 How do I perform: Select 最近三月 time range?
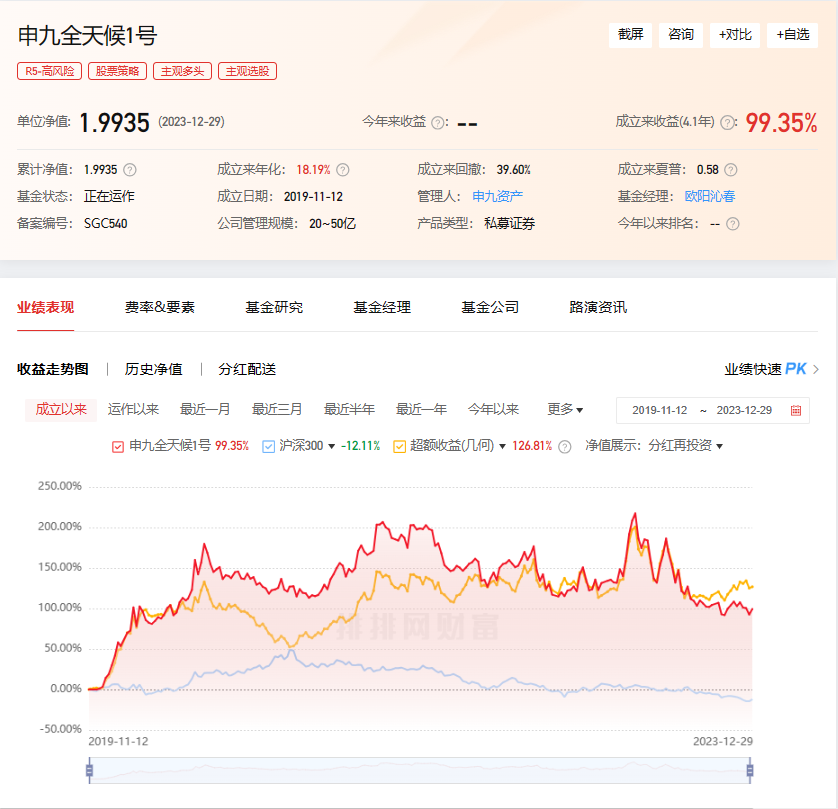point(277,410)
